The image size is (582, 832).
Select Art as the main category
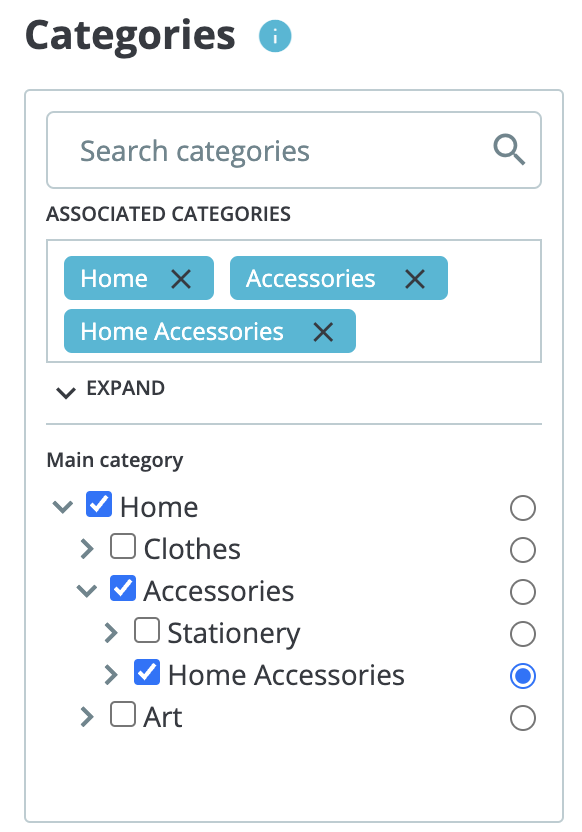click(523, 718)
